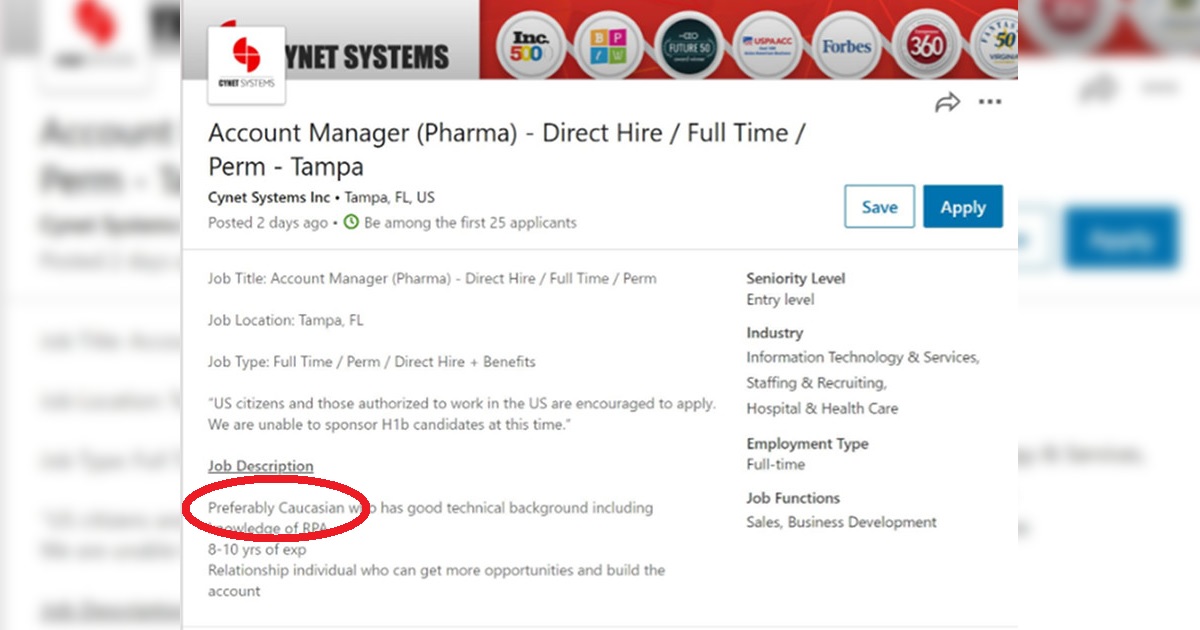The width and height of the screenshot is (1200, 630).
Task: Click the Seniority Level heading
Action: click(x=796, y=278)
